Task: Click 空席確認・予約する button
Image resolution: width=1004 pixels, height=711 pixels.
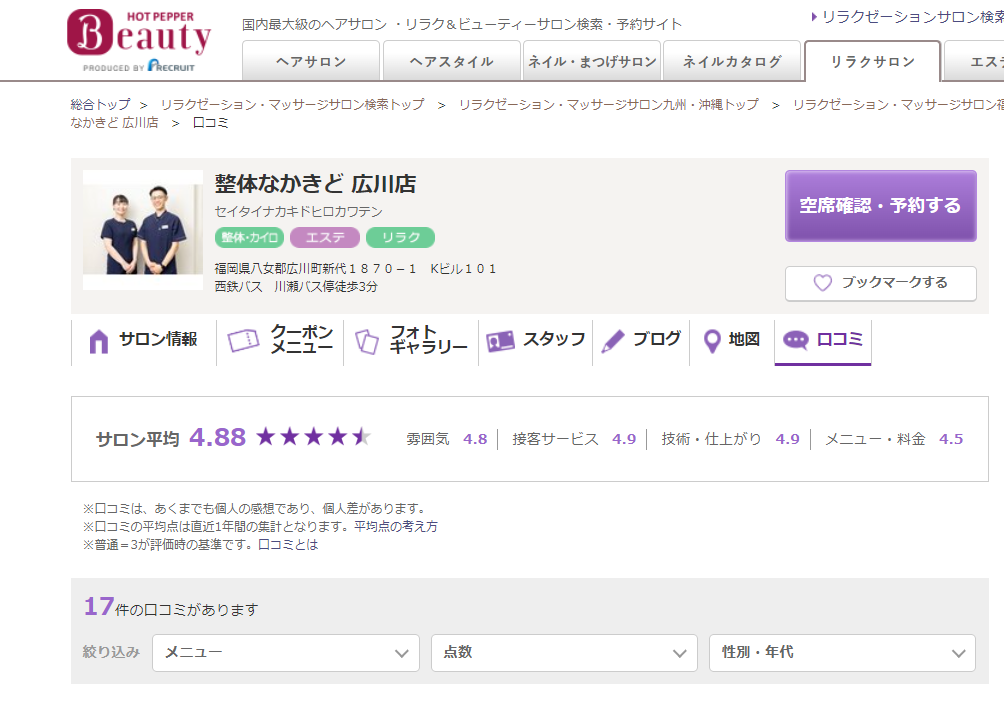Action: pos(880,206)
